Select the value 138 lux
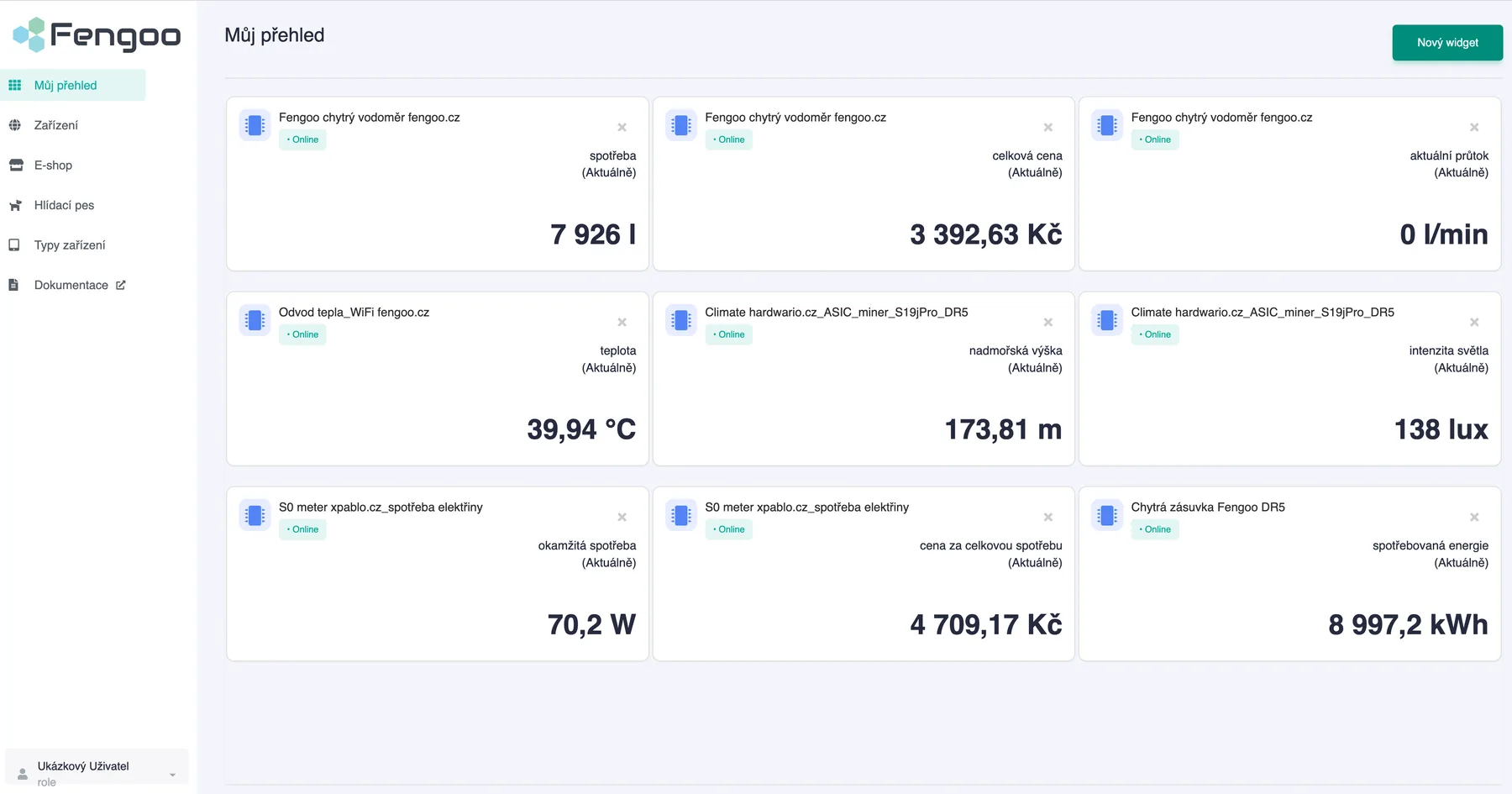 pyautogui.click(x=1441, y=429)
